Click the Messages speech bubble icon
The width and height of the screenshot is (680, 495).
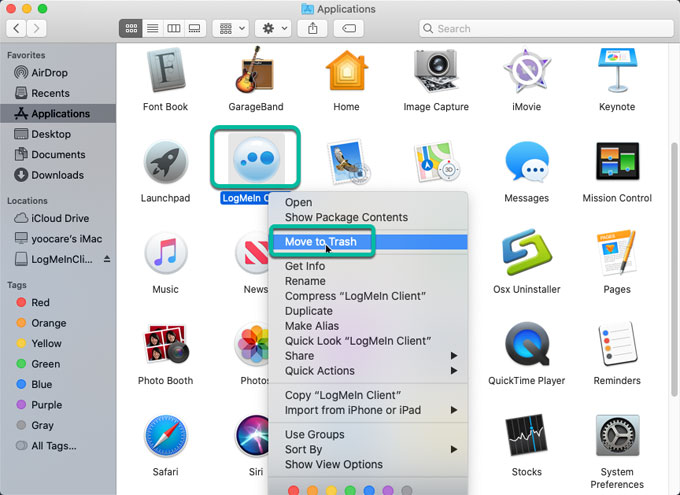[x=526, y=162]
